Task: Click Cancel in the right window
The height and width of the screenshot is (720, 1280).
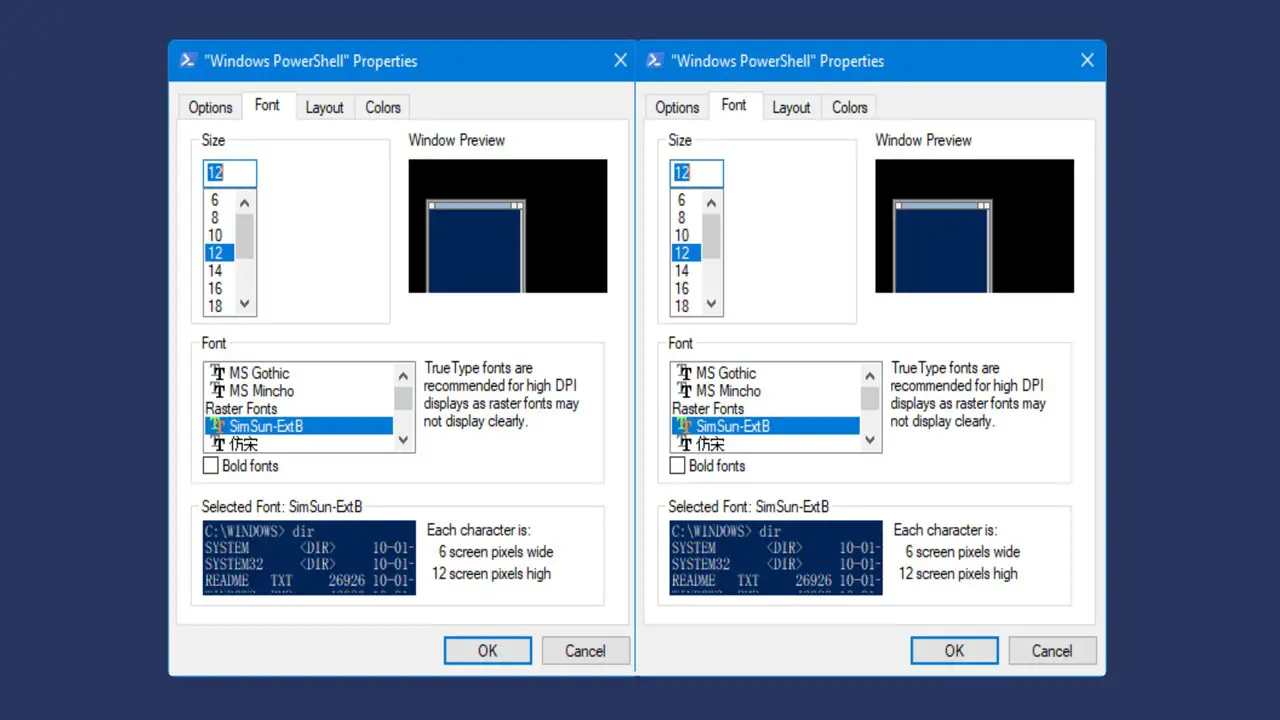Action: point(1052,651)
